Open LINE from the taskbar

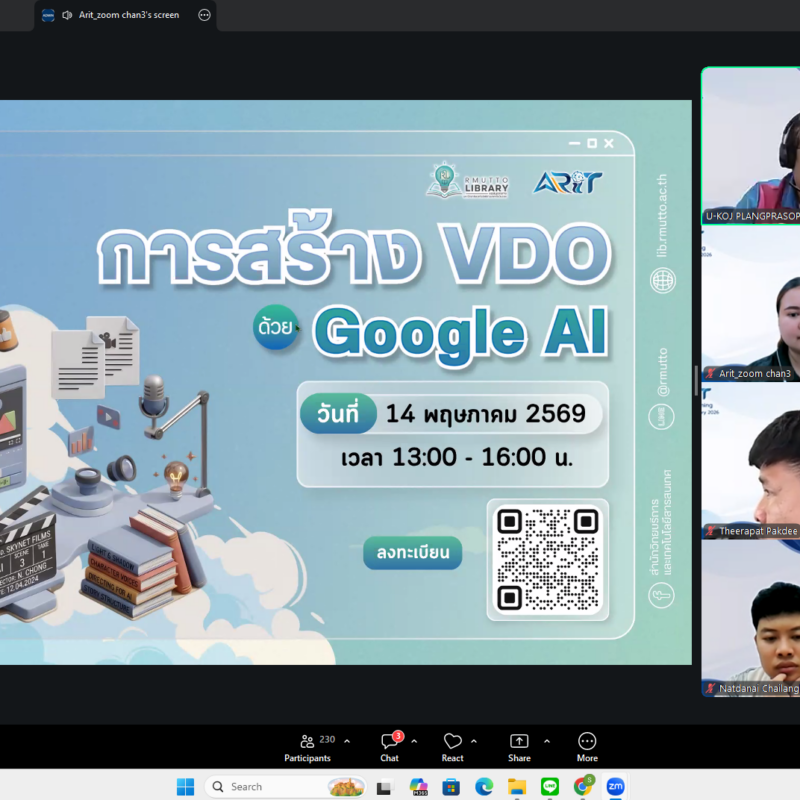click(549, 787)
